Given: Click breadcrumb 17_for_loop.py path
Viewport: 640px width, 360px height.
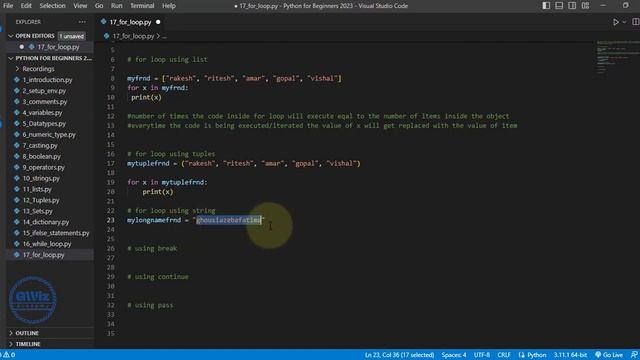Looking at the screenshot, I should pyautogui.click(x=133, y=36).
